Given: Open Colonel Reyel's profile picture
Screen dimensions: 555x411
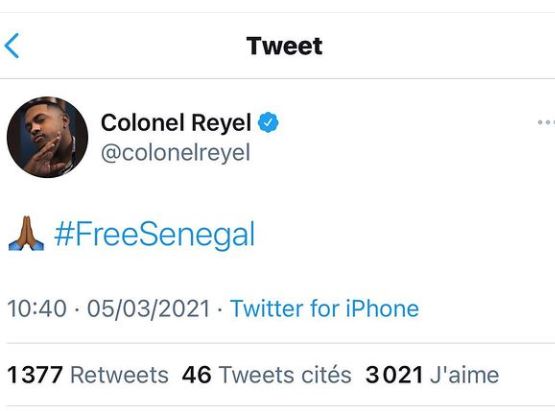Looking at the screenshot, I should [47, 137].
